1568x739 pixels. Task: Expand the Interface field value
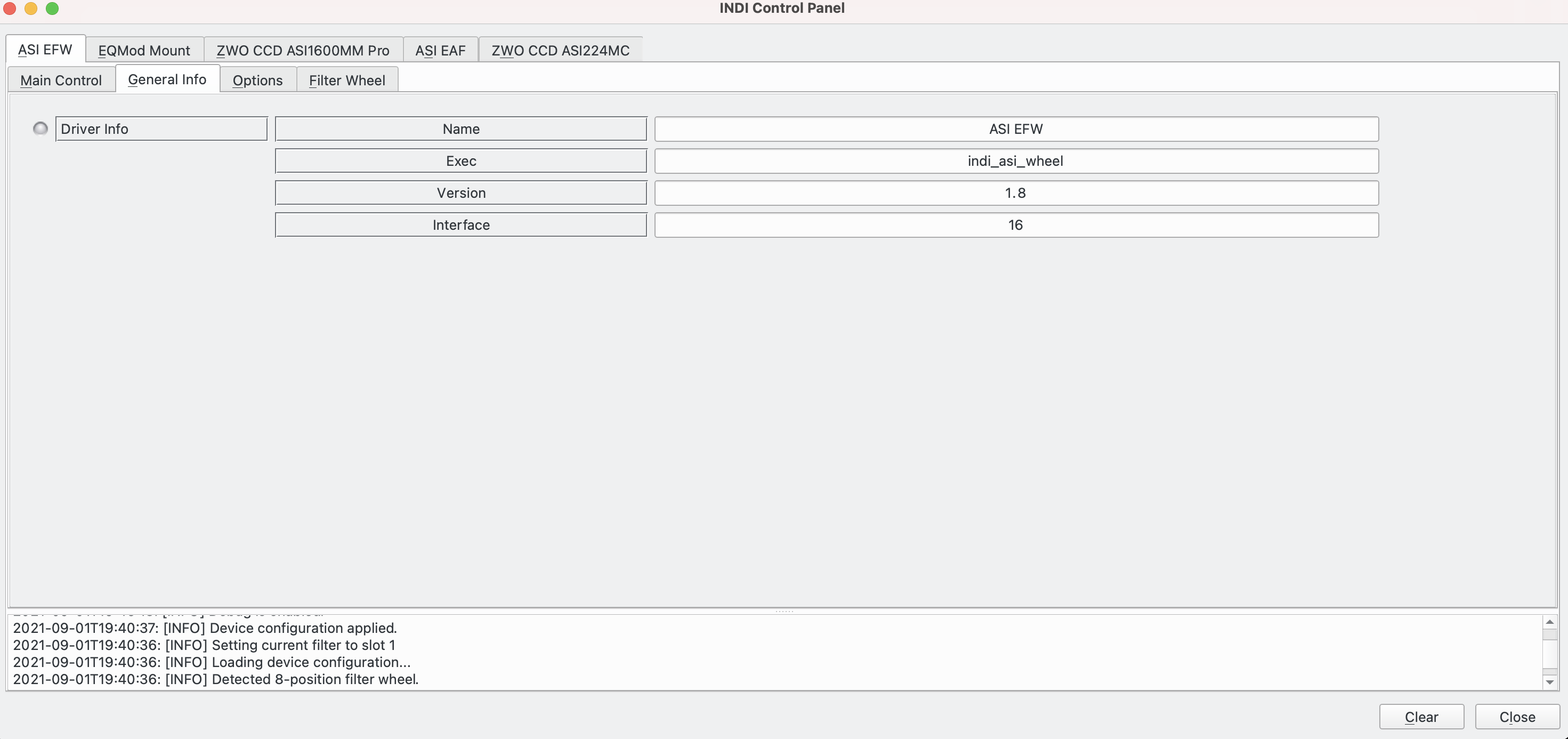[x=1015, y=224]
